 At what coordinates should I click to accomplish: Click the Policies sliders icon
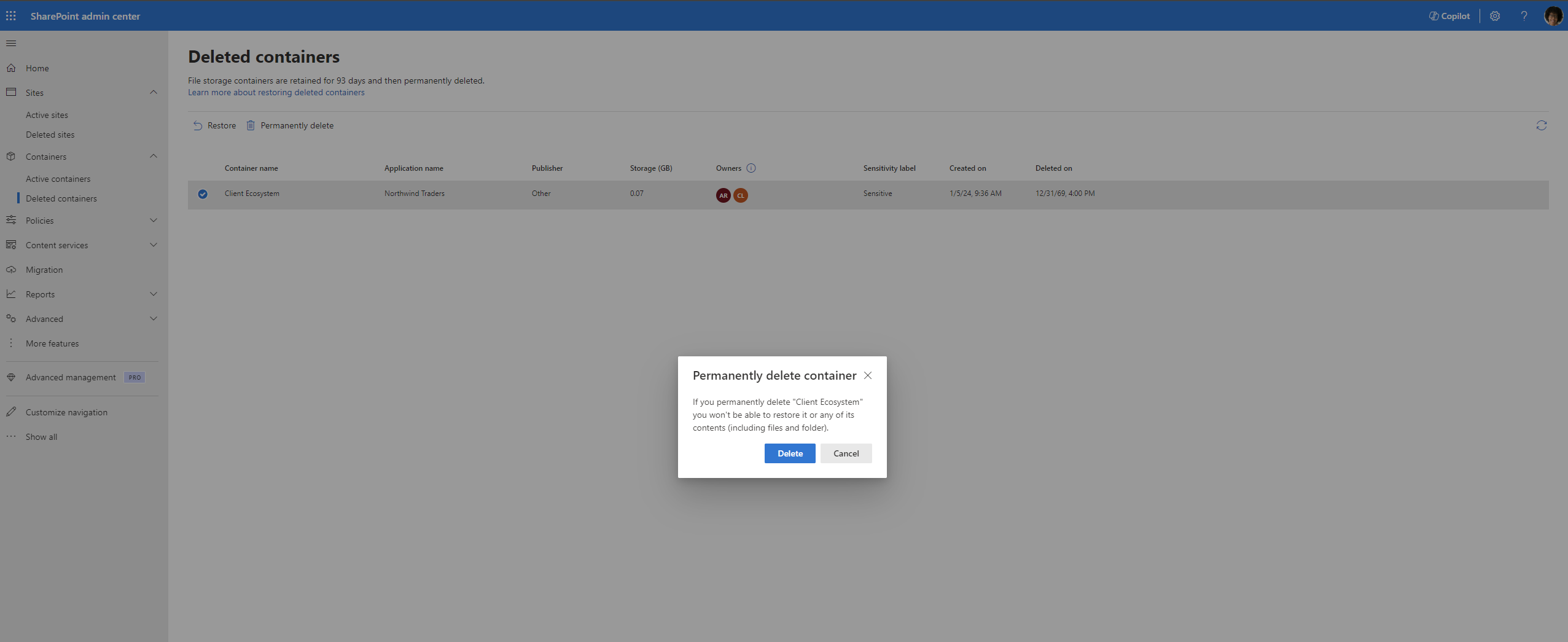pos(11,220)
